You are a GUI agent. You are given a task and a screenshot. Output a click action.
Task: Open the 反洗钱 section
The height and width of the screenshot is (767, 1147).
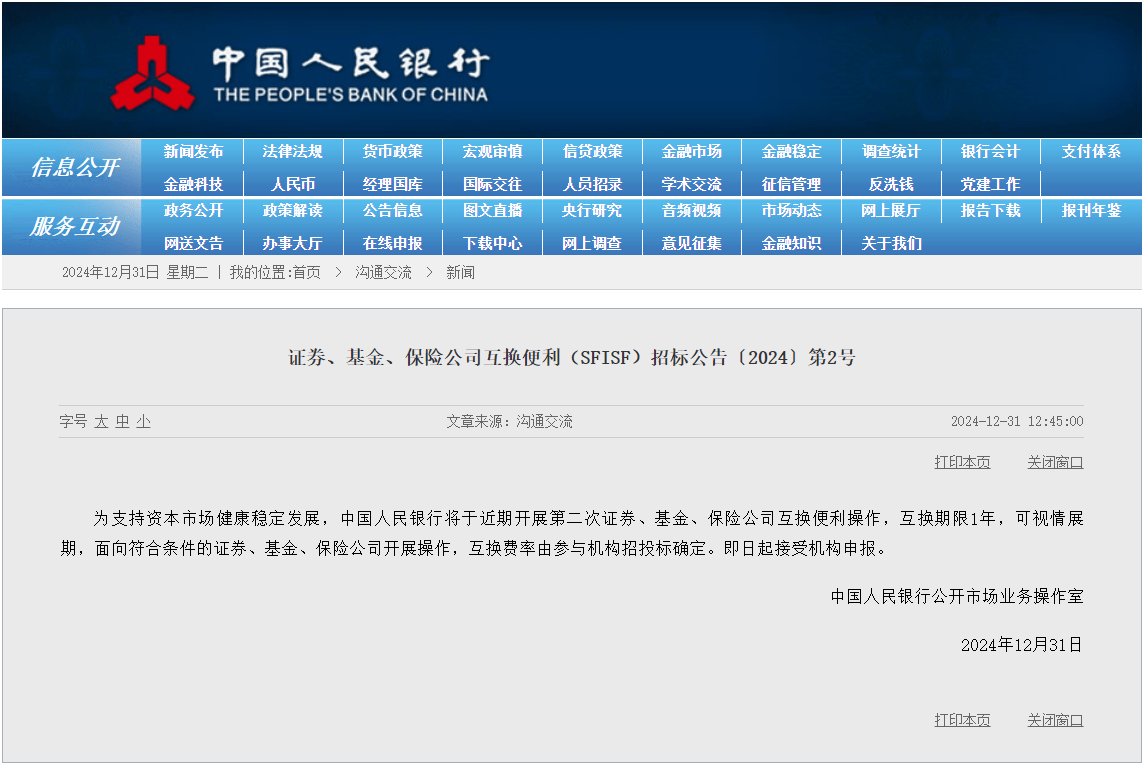click(x=891, y=185)
